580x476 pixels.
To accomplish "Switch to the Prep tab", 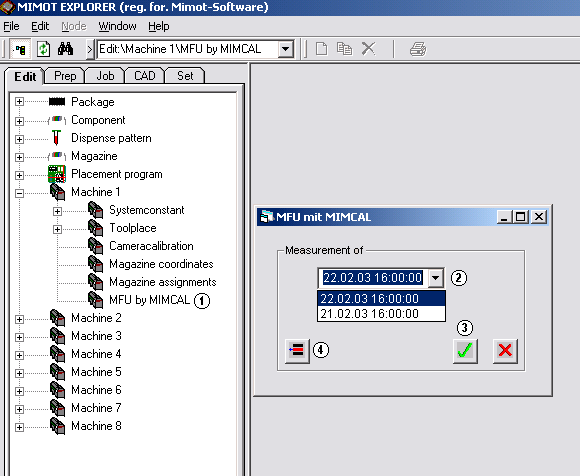I will pos(65,76).
